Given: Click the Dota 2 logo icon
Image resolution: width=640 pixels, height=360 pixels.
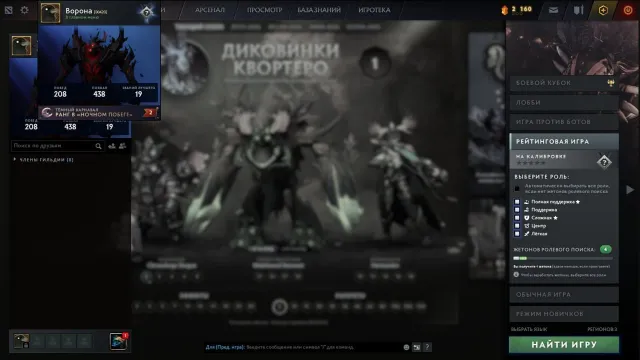Looking at the screenshot, I should [x=9, y=10].
